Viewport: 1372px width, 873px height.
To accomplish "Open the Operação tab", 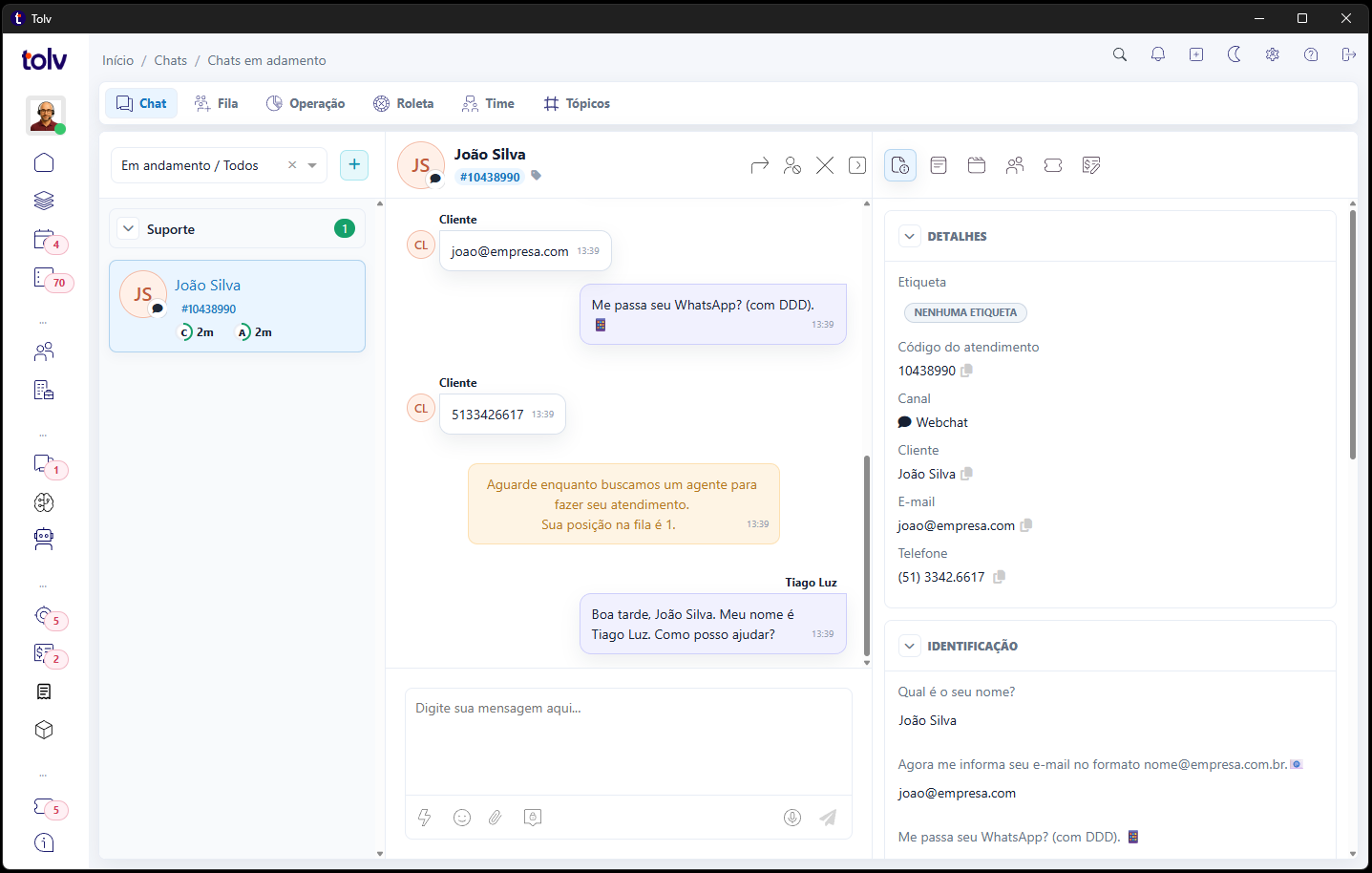I will click(x=306, y=103).
